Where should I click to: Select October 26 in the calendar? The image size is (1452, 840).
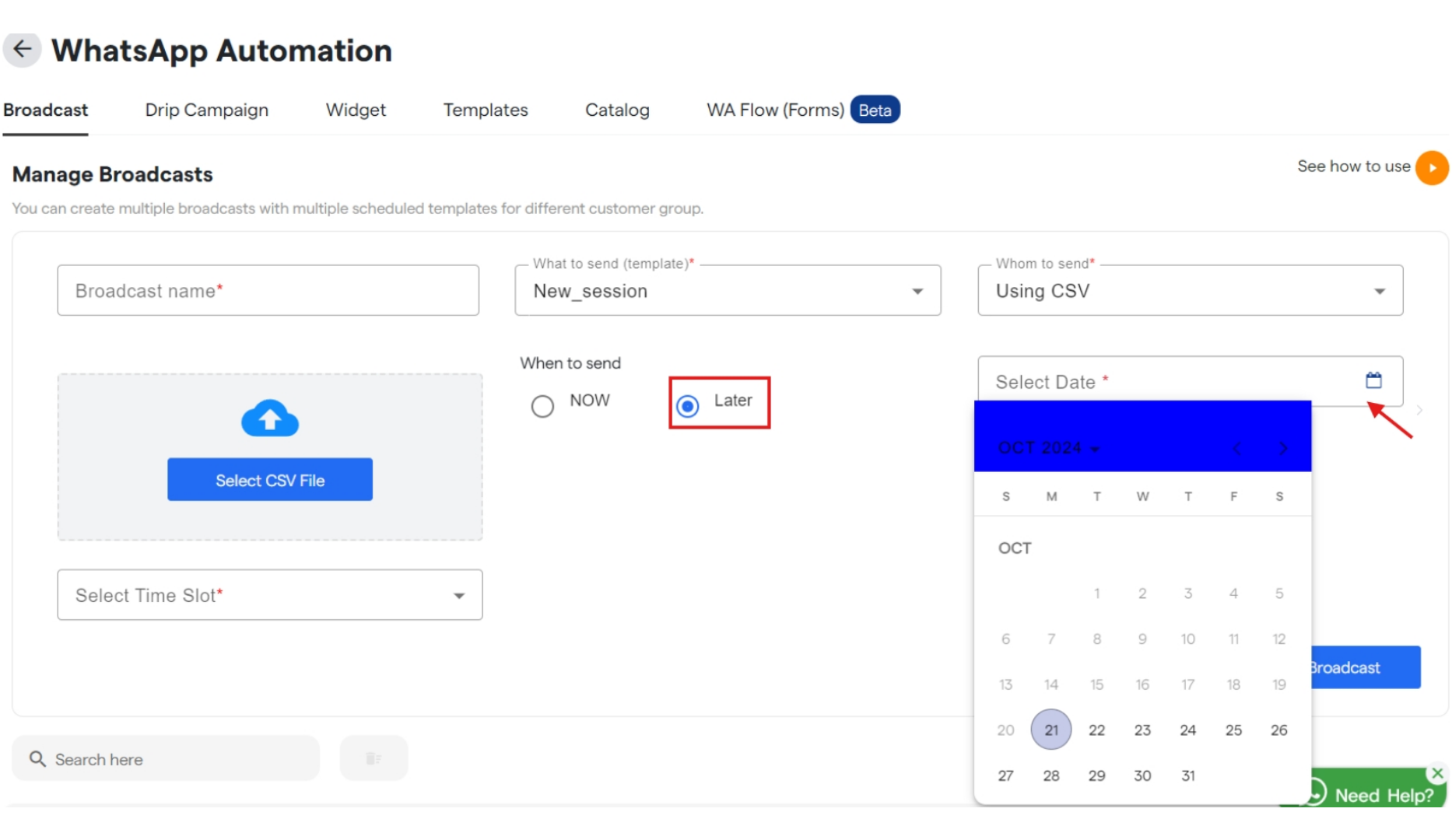1279,730
